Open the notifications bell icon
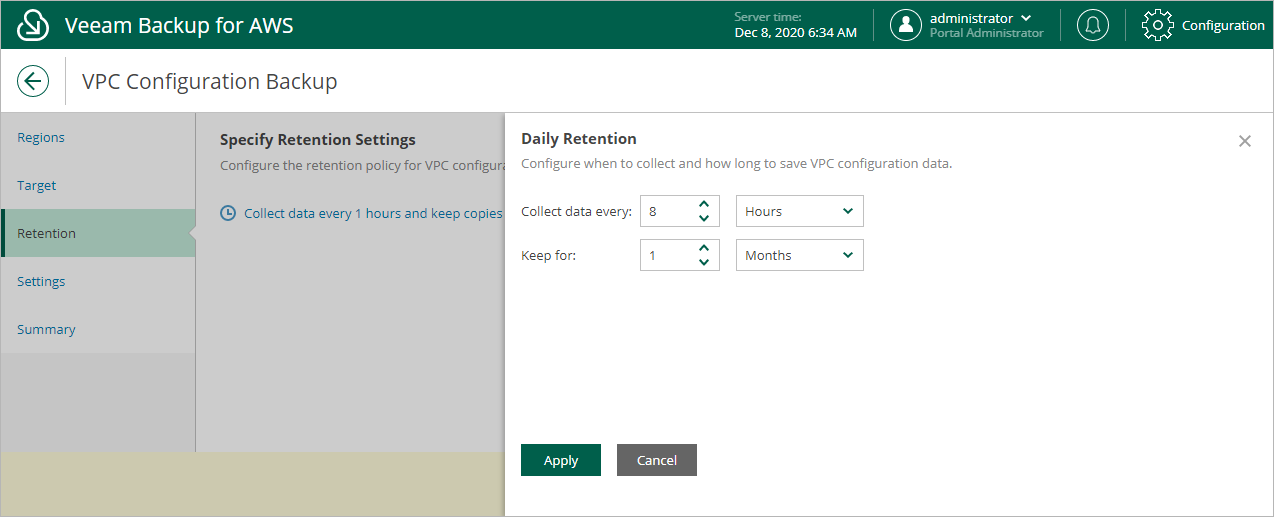This screenshot has width=1274, height=517. click(1093, 25)
